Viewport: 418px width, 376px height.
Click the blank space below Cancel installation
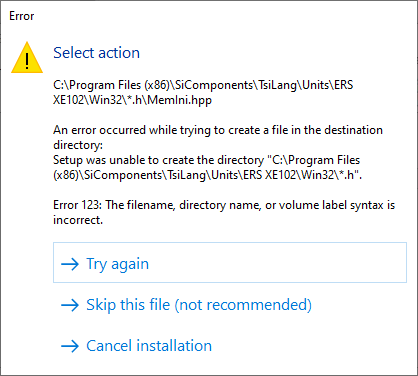click(x=217, y=365)
